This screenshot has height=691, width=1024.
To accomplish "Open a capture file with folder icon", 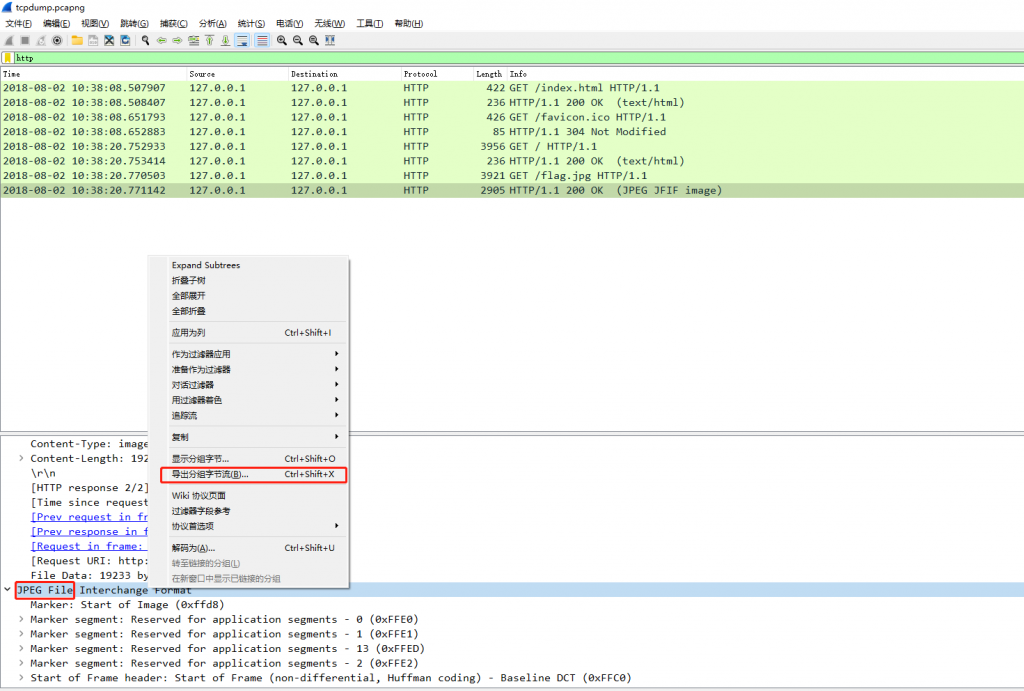I will (77, 40).
